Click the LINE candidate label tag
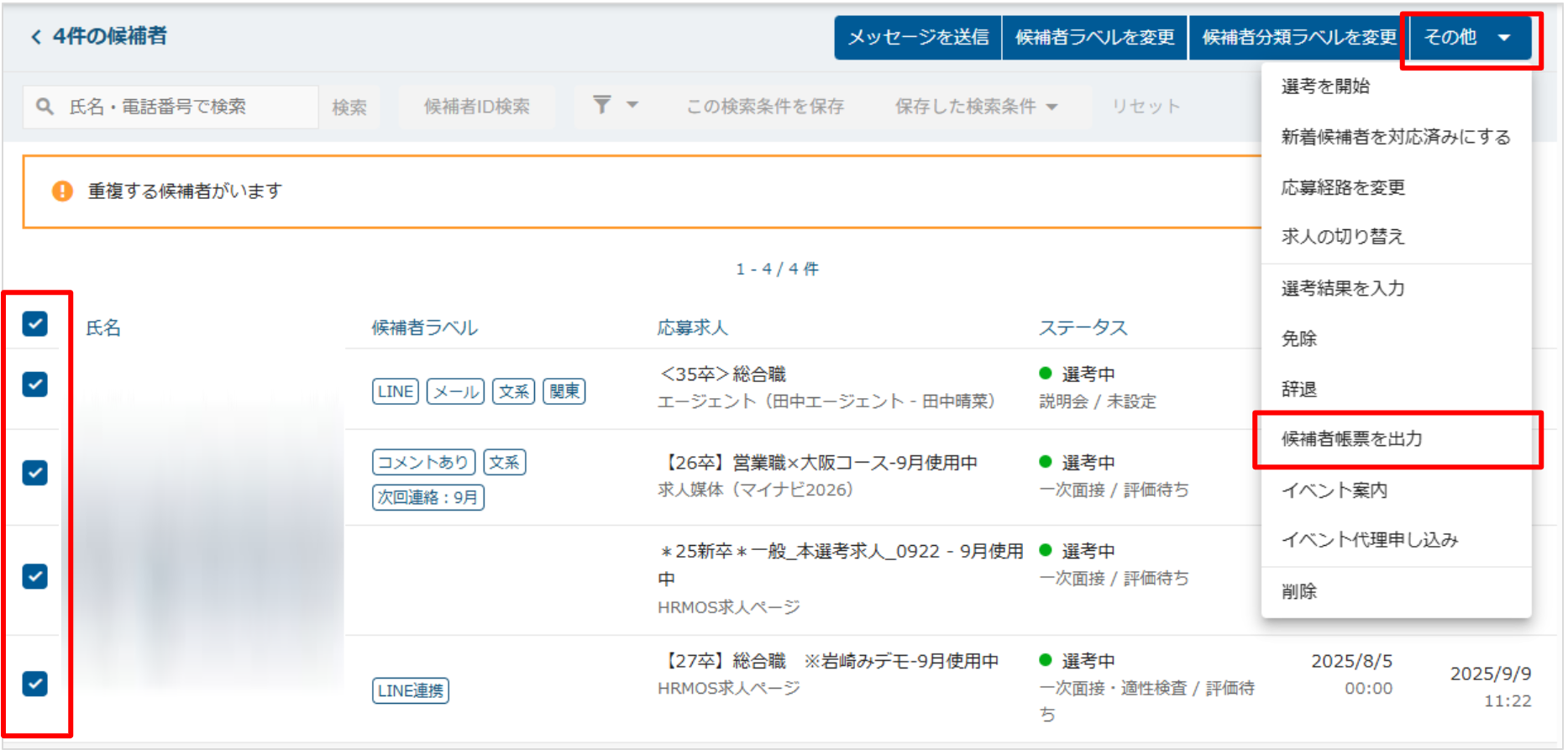 pos(395,391)
